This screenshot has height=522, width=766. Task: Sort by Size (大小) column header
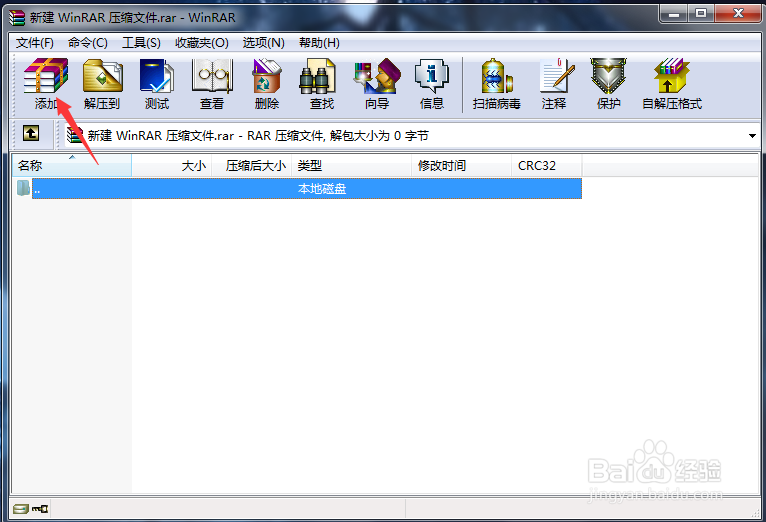[171, 166]
